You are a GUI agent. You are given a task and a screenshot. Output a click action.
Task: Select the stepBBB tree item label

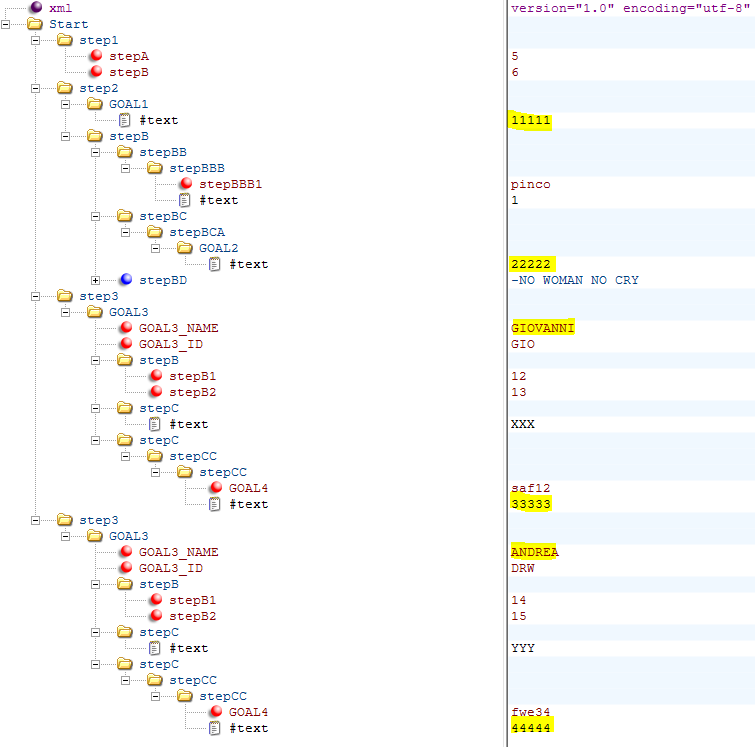(196, 168)
